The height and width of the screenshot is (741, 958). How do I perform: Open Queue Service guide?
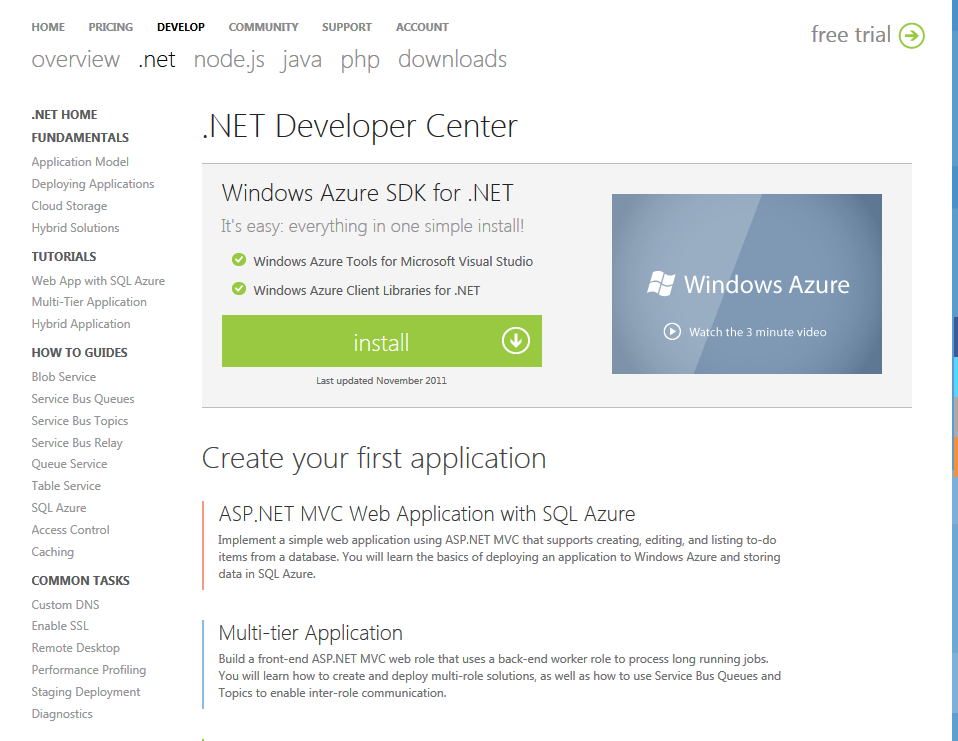click(x=69, y=464)
